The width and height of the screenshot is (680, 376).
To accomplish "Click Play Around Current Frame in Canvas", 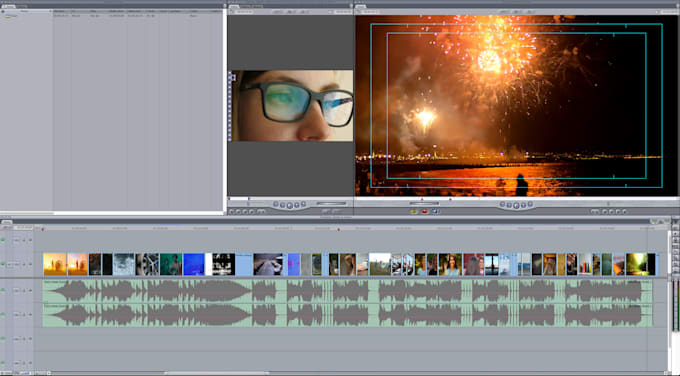I will tap(523, 205).
